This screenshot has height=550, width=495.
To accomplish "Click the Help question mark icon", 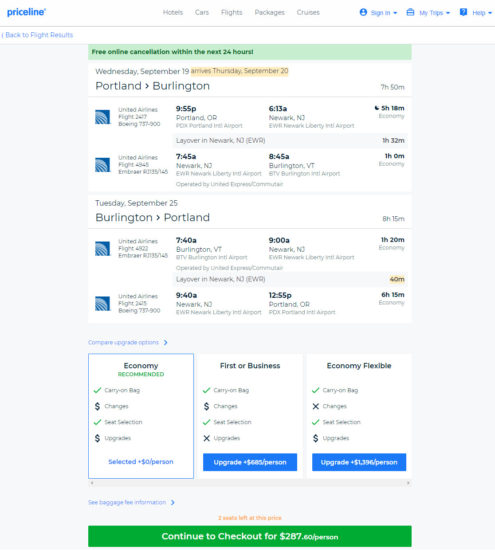I will click(463, 12).
